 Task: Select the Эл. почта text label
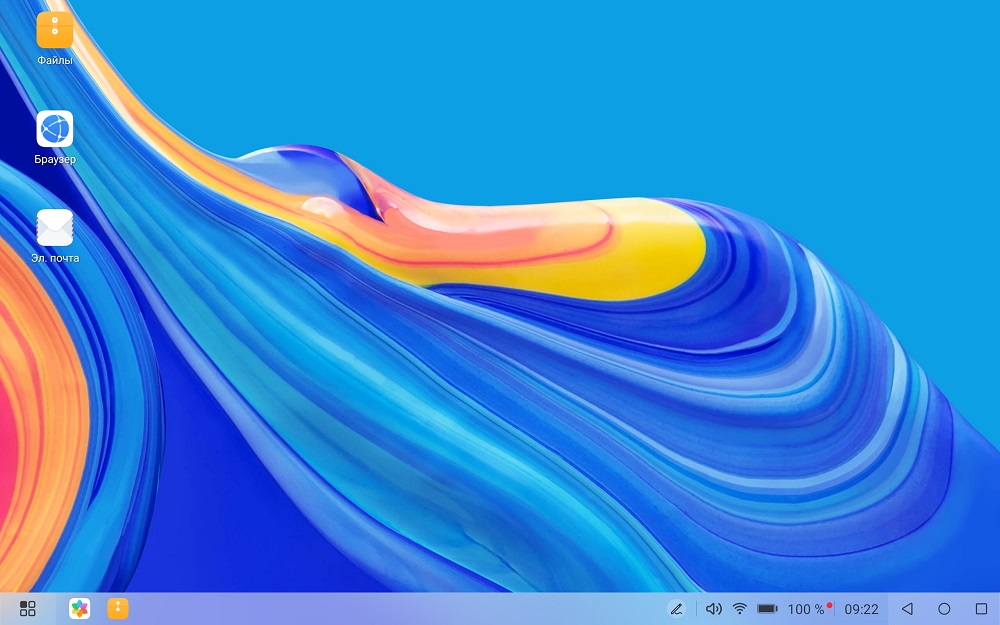(55, 258)
